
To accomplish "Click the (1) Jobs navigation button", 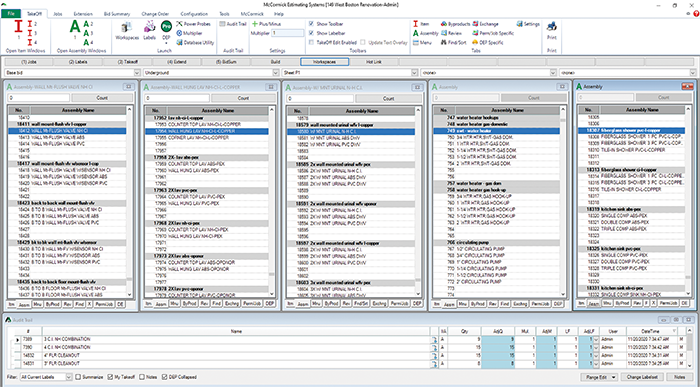I will tap(29, 62).
